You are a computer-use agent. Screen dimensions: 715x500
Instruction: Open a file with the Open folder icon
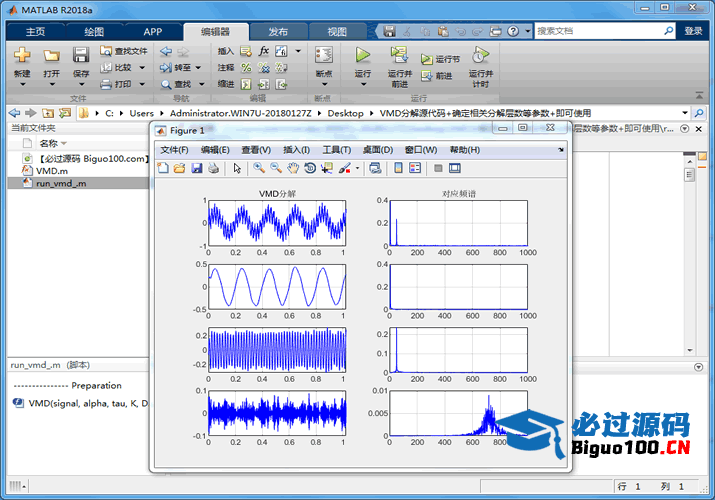52,56
